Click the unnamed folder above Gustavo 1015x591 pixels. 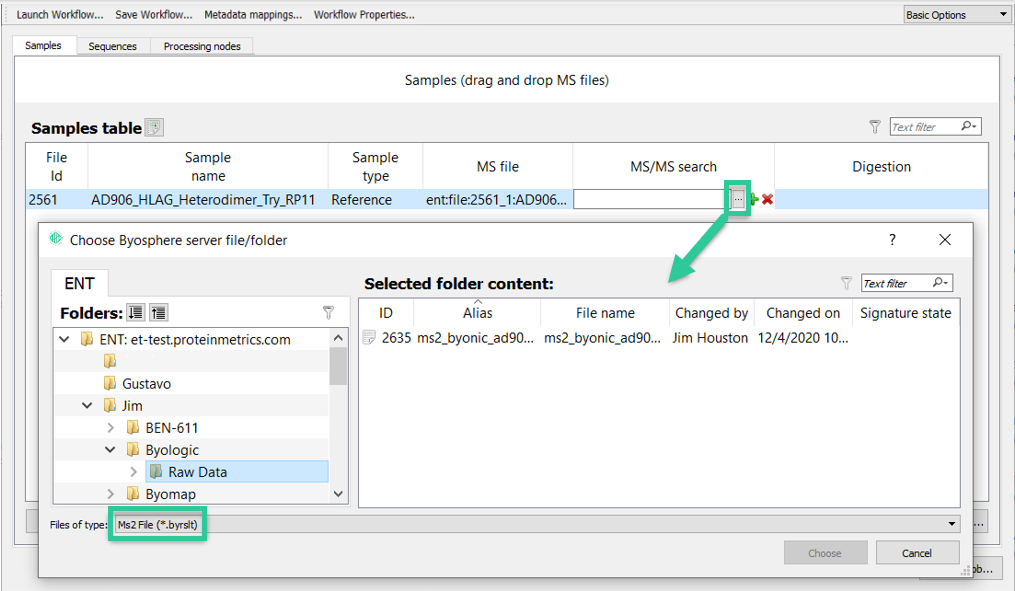tap(110, 361)
